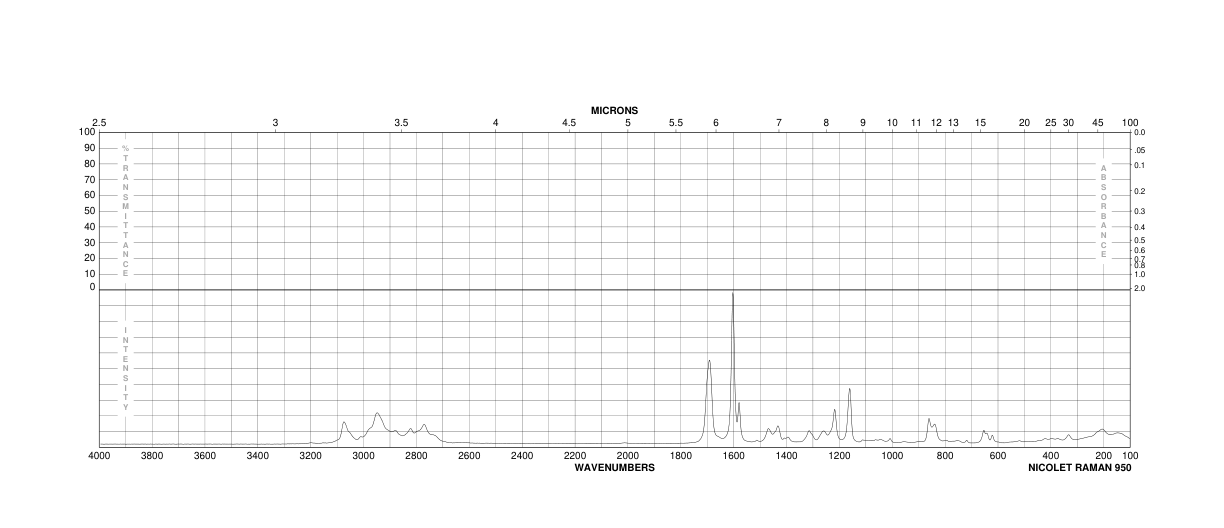
Task: Click the 25 micron scale label
Action: click(x=1051, y=123)
